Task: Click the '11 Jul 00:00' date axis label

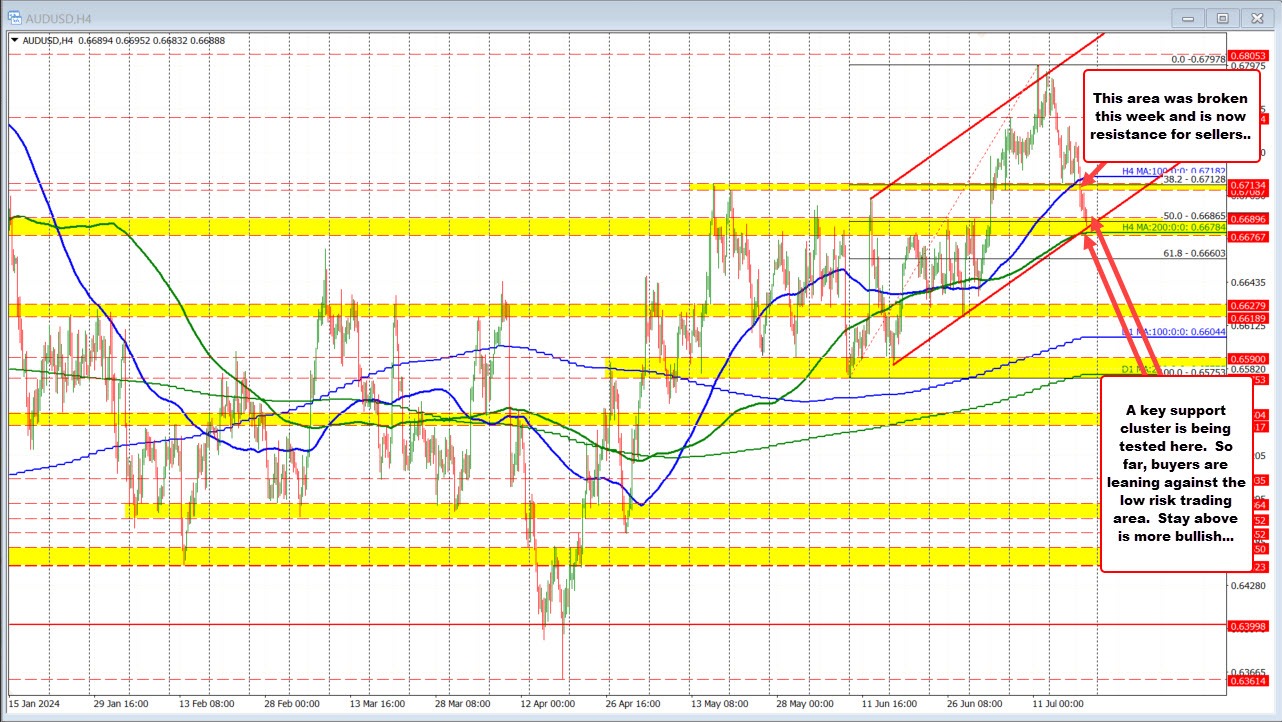Action: pyautogui.click(x=1060, y=704)
